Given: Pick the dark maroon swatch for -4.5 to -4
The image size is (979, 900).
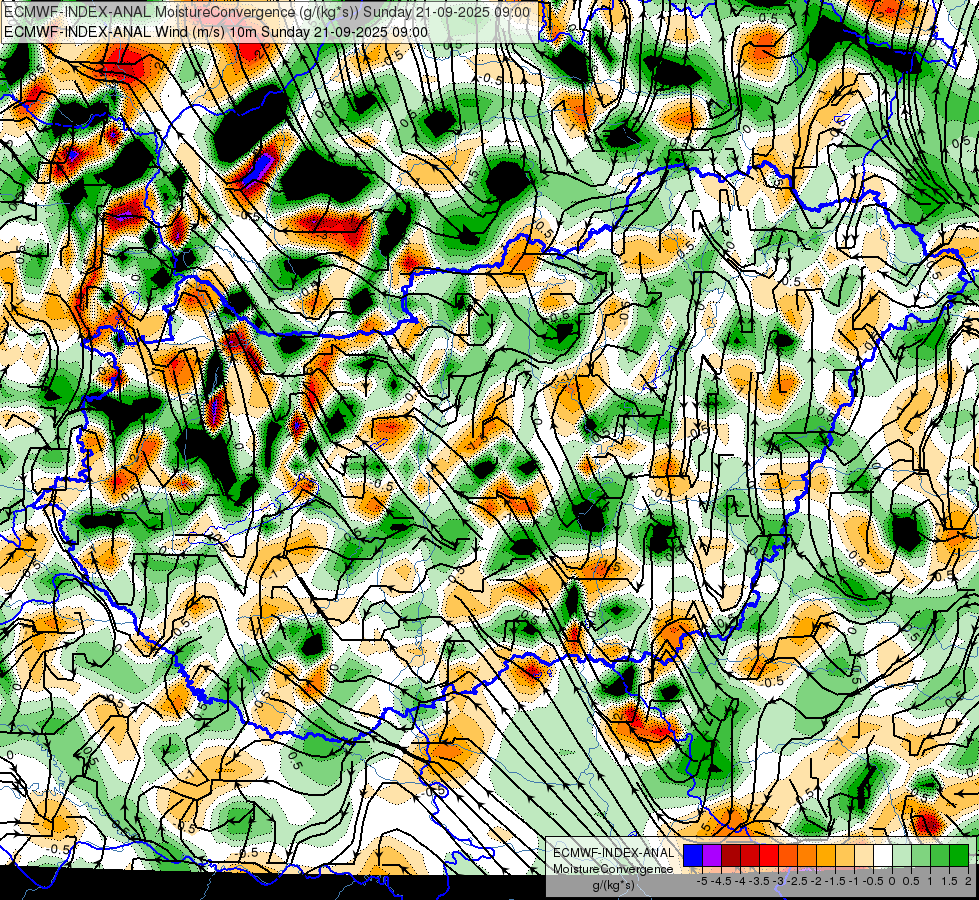Looking at the screenshot, I should click(x=731, y=856).
